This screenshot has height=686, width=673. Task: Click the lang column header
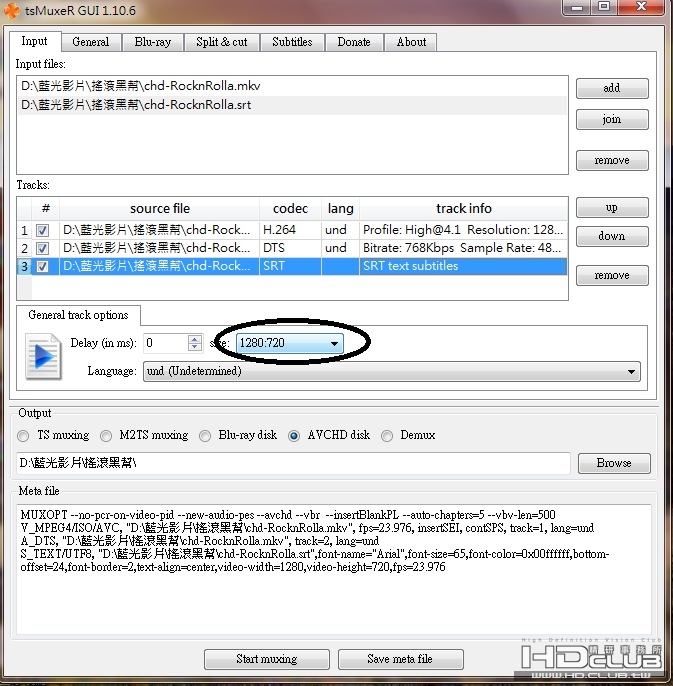(x=340, y=209)
